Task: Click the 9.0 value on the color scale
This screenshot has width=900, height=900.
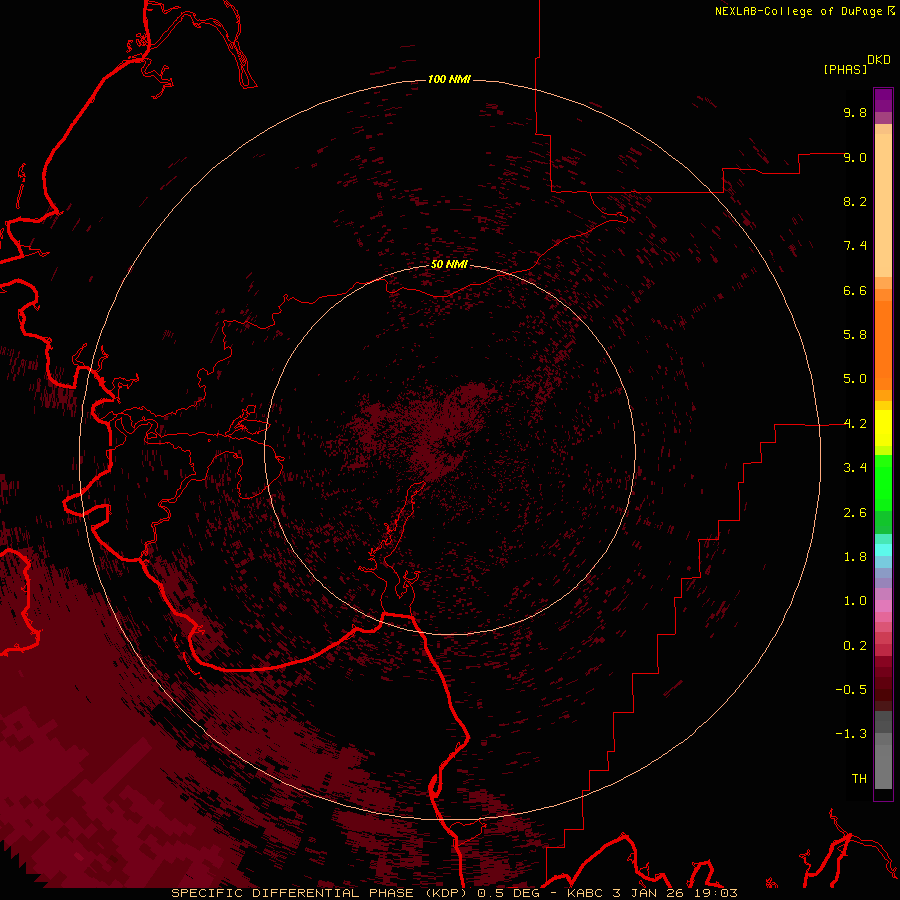Action: click(855, 157)
